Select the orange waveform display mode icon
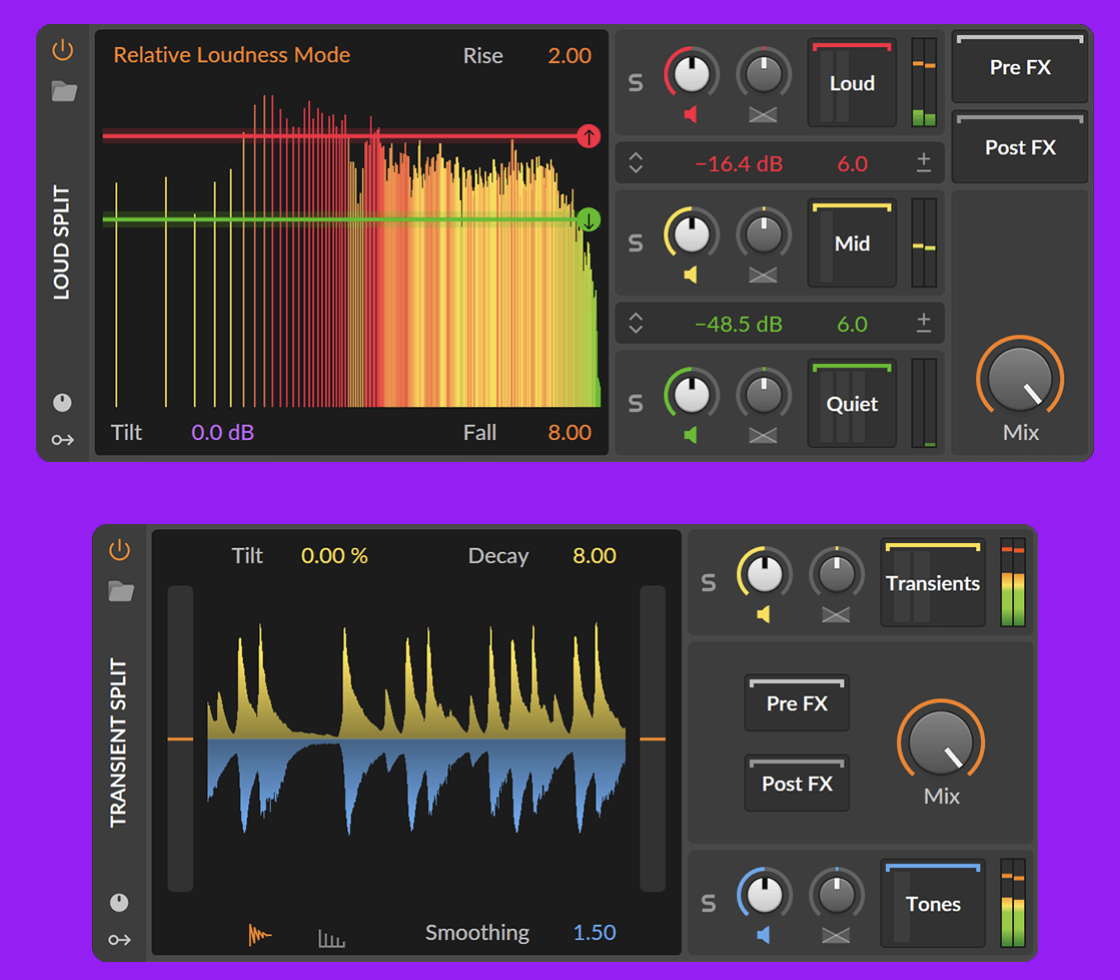Viewport: 1120px width, 980px height. point(260,934)
